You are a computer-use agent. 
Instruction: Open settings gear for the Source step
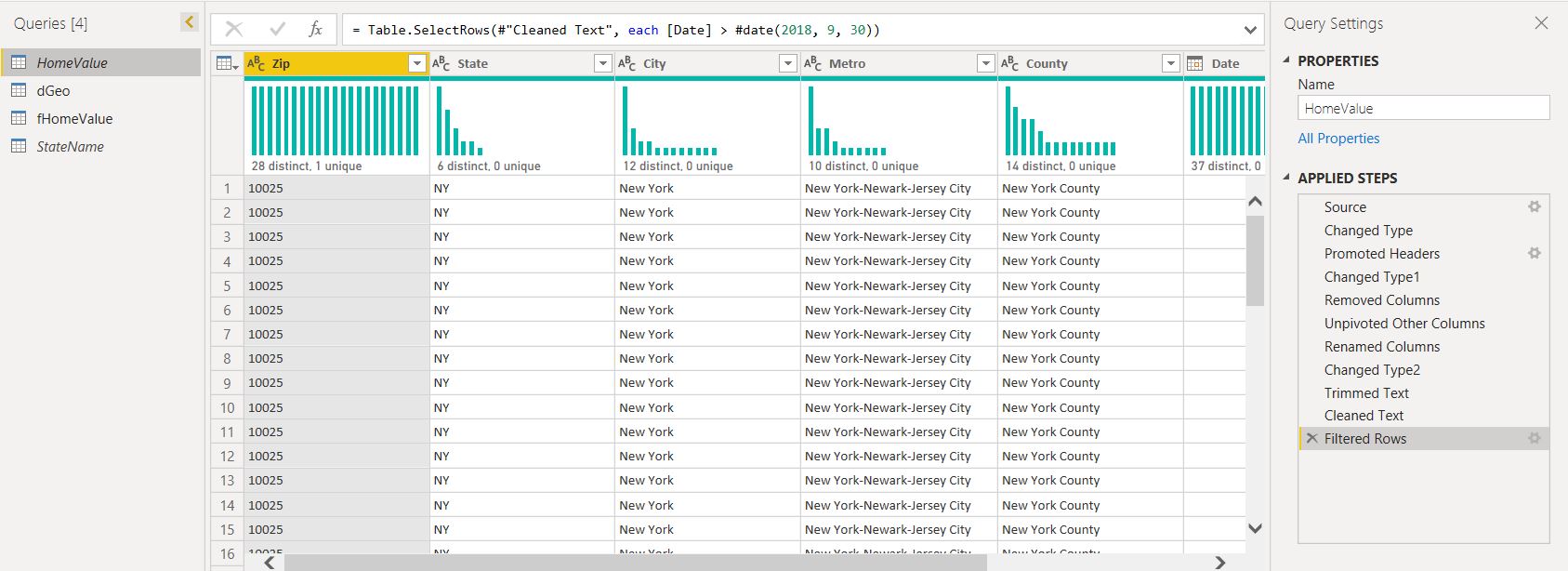pyautogui.click(x=1534, y=206)
